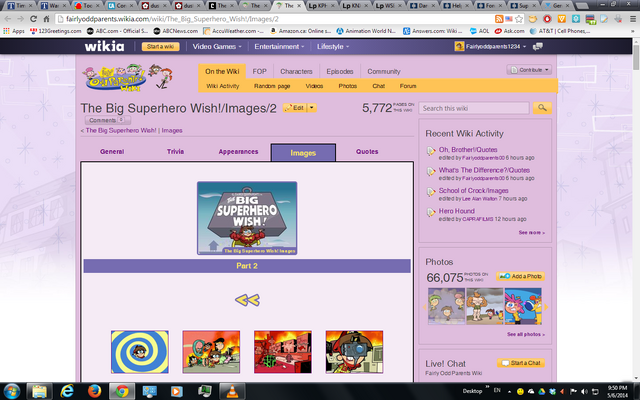Expand the Video Games dropdown
Screen dimensions: 640x400
(217, 47)
